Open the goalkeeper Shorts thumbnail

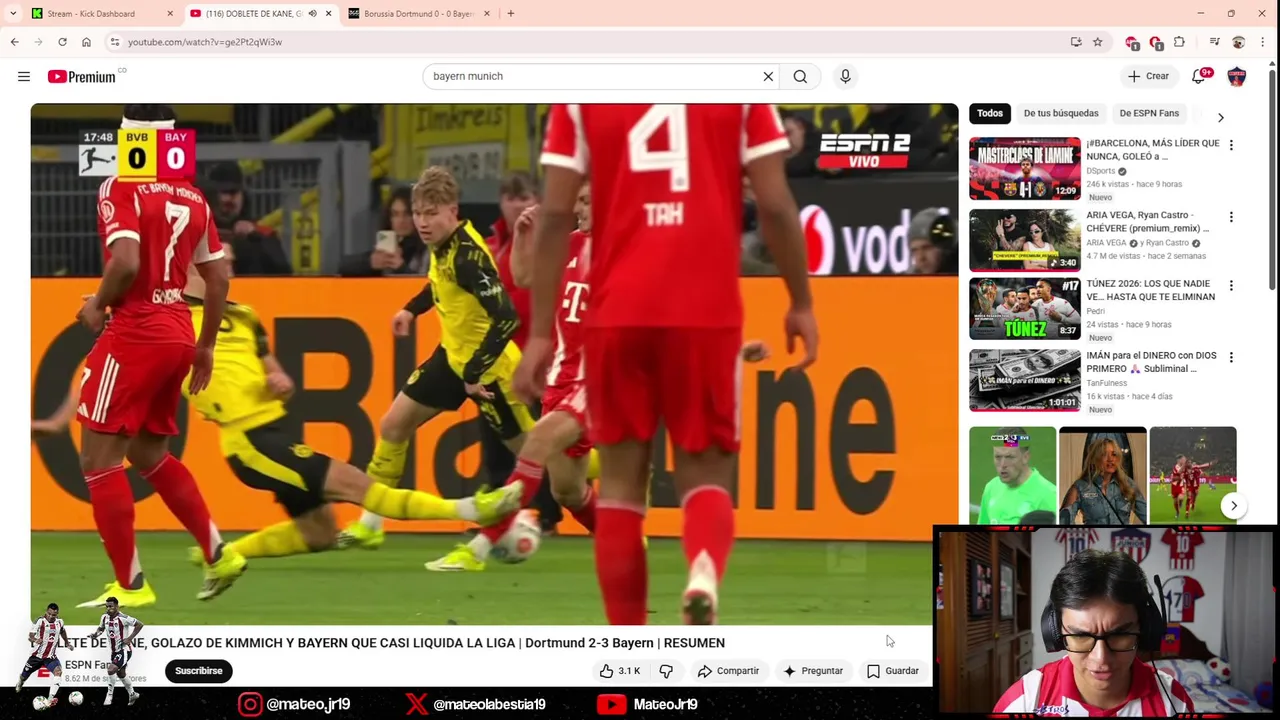(1012, 475)
